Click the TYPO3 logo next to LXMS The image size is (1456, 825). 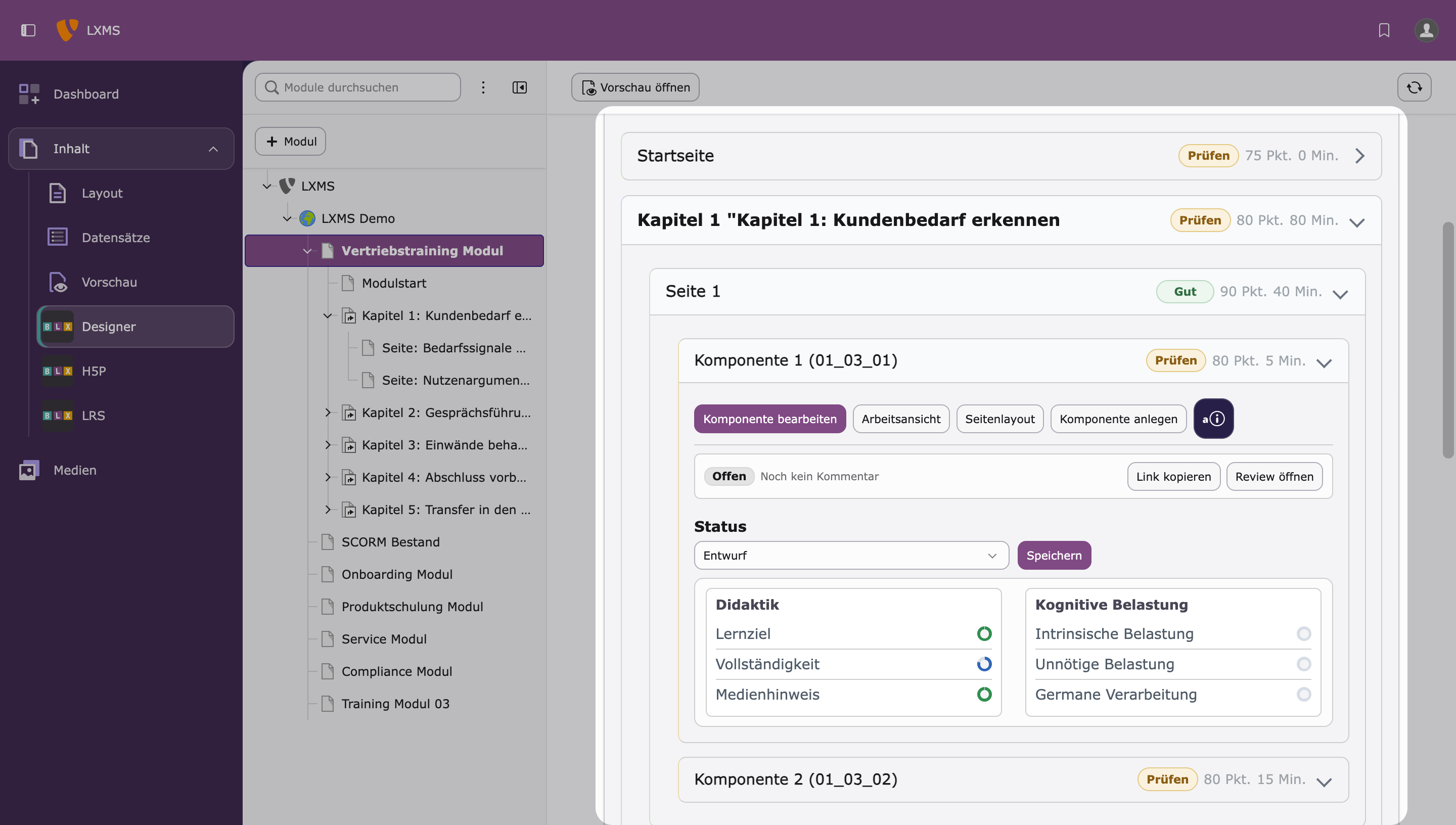[67, 30]
